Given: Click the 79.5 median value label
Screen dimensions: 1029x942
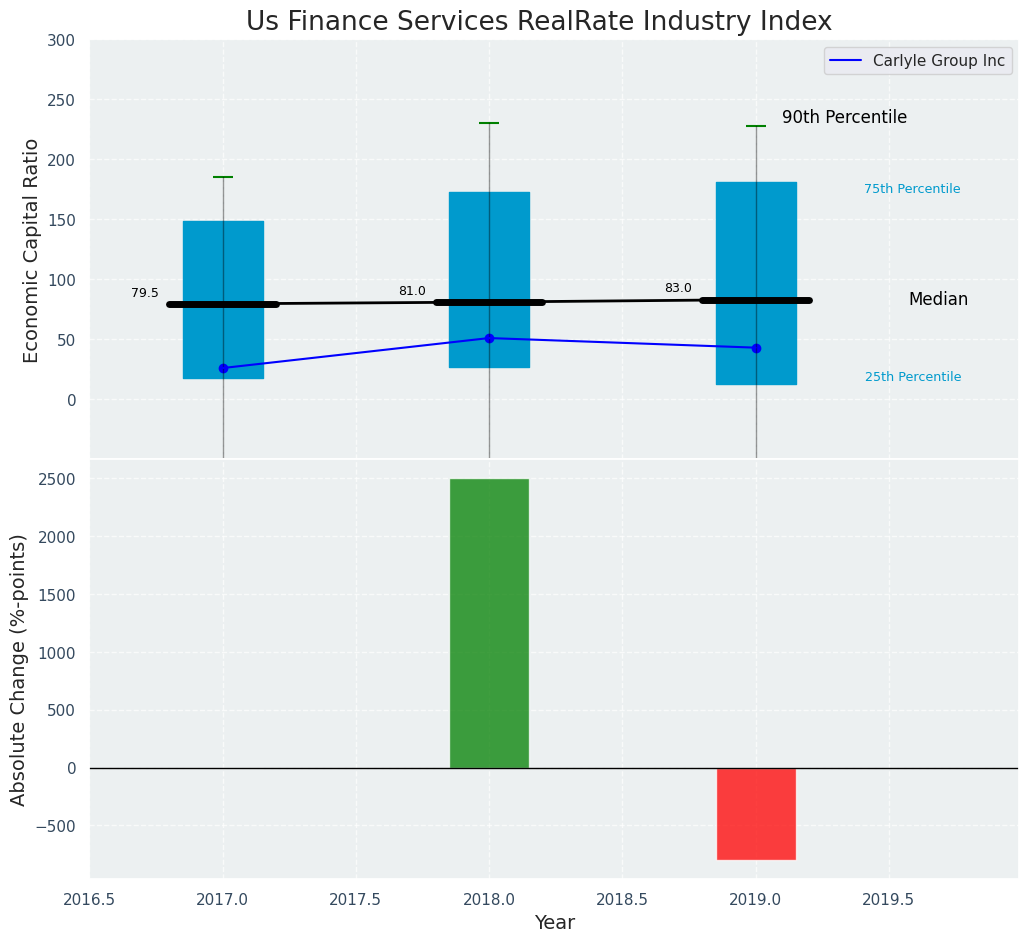Looking at the screenshot, I should pos(145,293).
